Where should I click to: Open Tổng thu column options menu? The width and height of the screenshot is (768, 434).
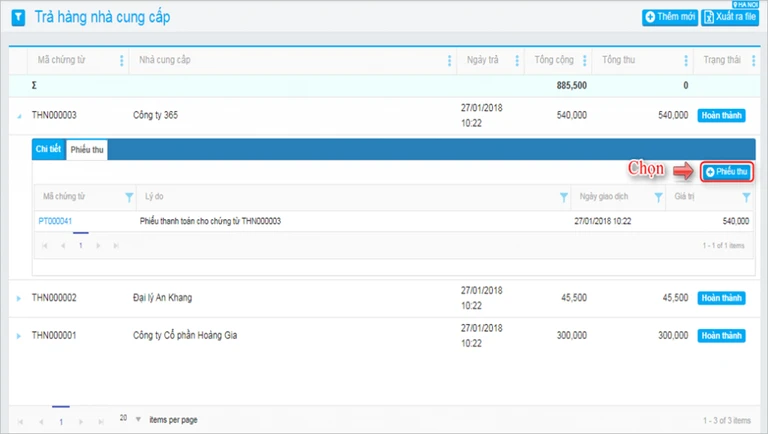tap(686, 60)
